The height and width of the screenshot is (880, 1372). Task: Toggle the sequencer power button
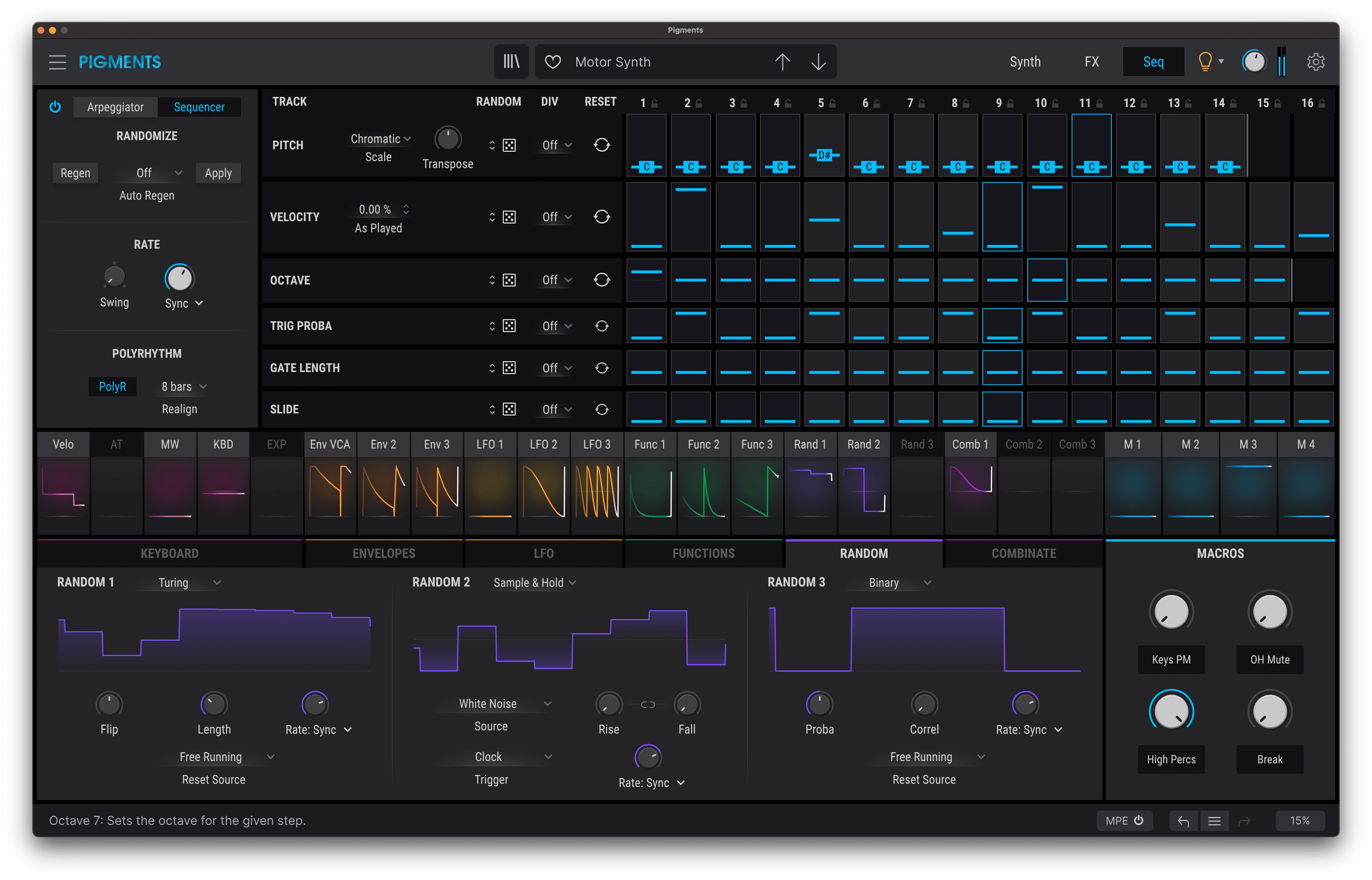(x=55, y=107)
